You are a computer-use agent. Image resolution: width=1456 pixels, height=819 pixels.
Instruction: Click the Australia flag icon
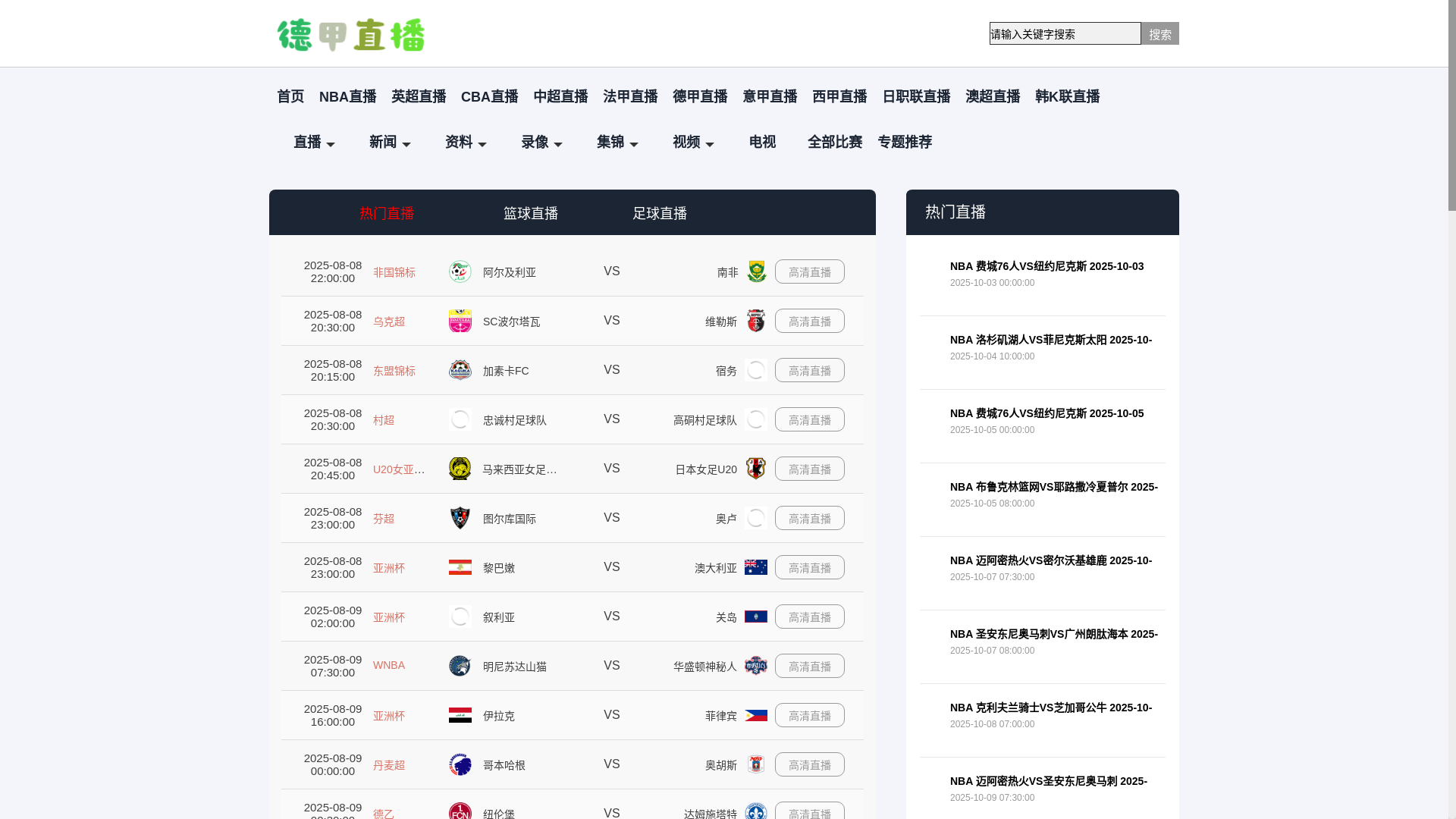point(756,567)
